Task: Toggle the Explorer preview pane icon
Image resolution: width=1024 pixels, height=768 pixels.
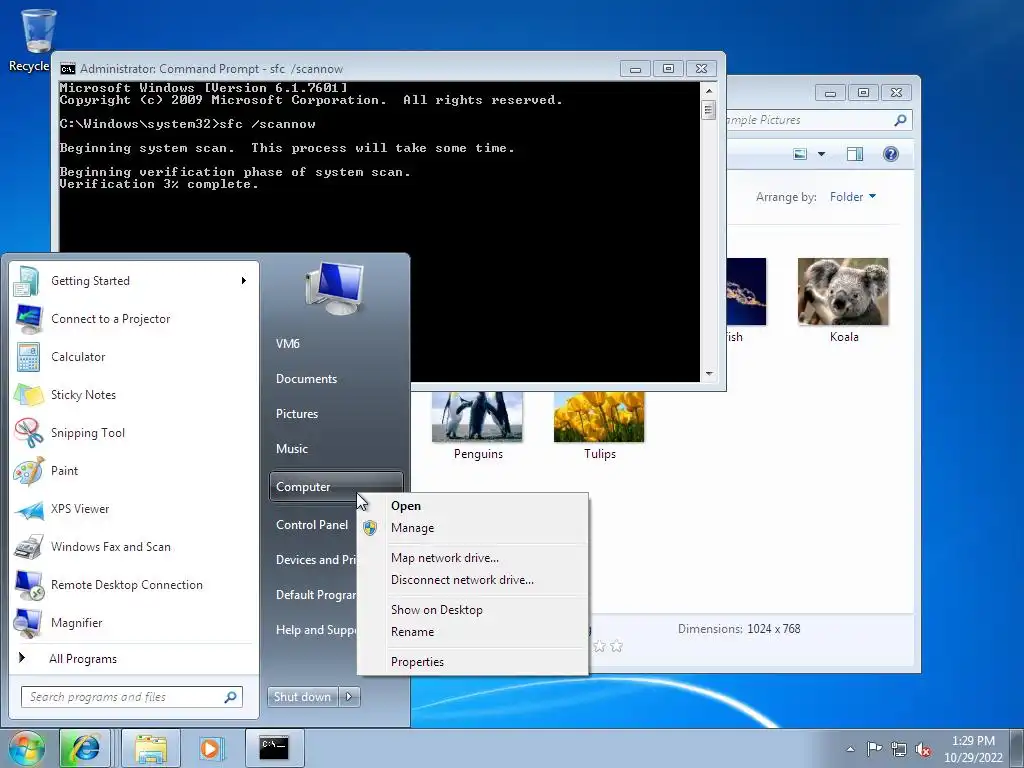Action: pyautogui.click(x=854, y=154)
